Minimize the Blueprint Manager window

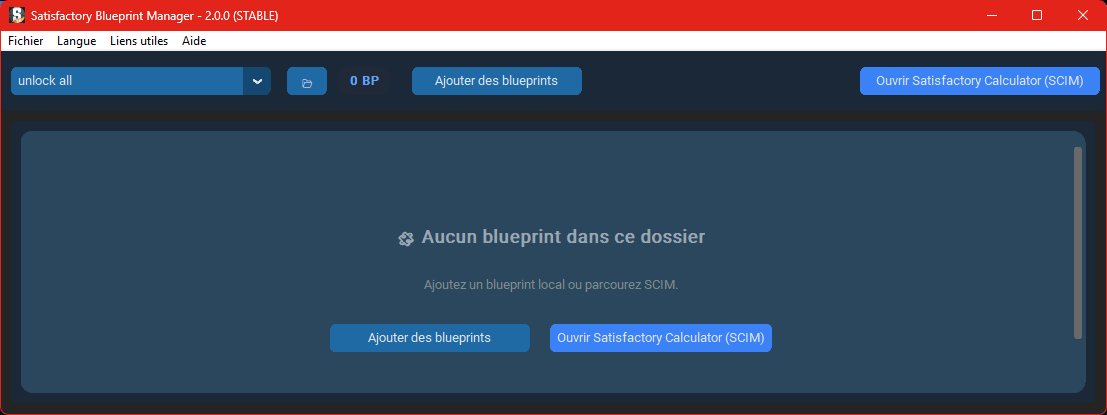tap(992, 15)
